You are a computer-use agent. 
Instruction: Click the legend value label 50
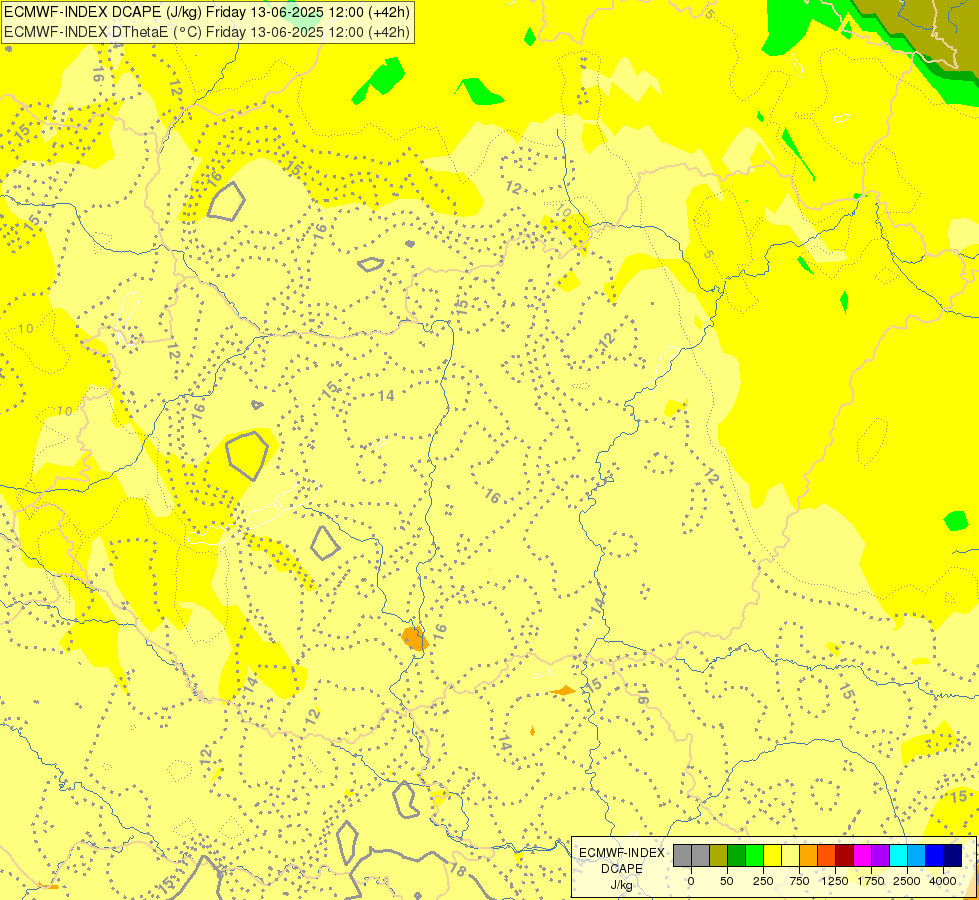[727, 881]
